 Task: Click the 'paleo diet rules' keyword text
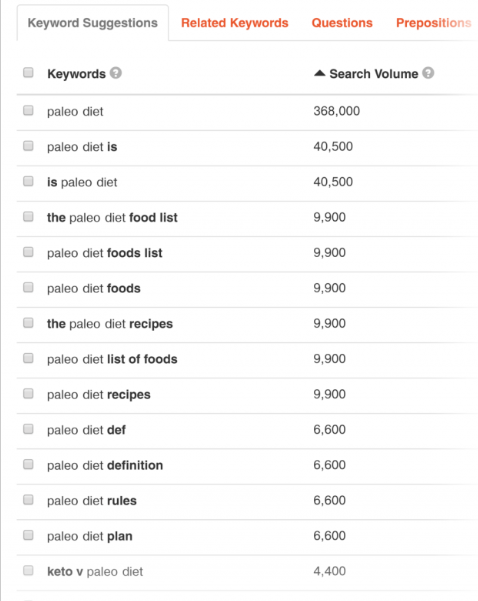coord(92,501)
